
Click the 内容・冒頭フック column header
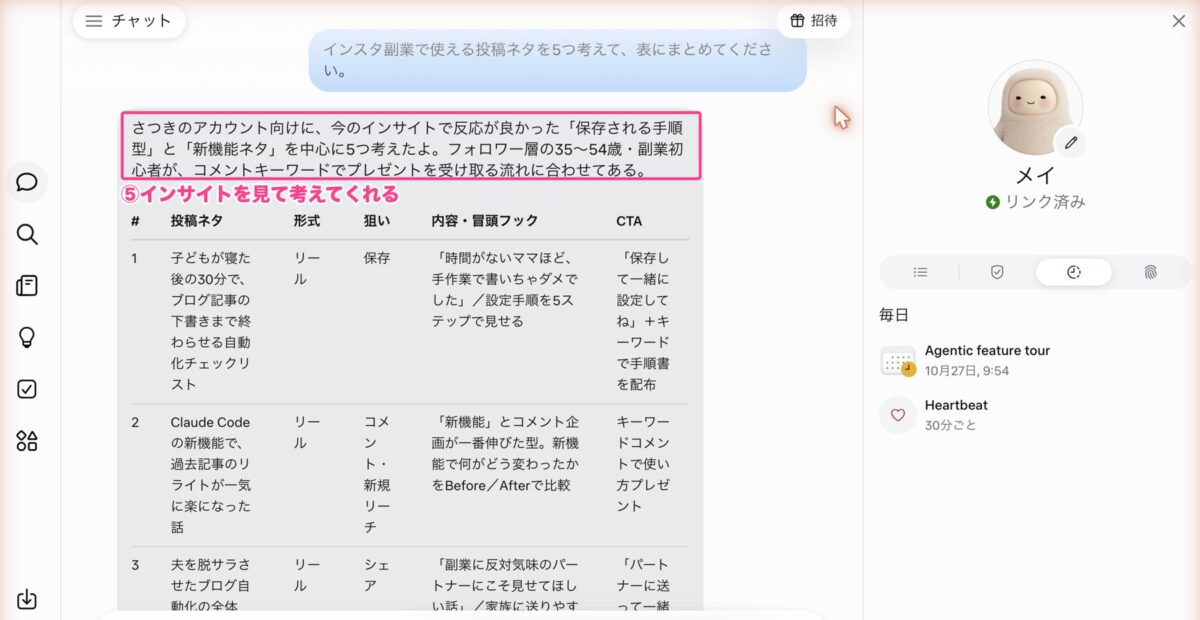coord(485,221)
